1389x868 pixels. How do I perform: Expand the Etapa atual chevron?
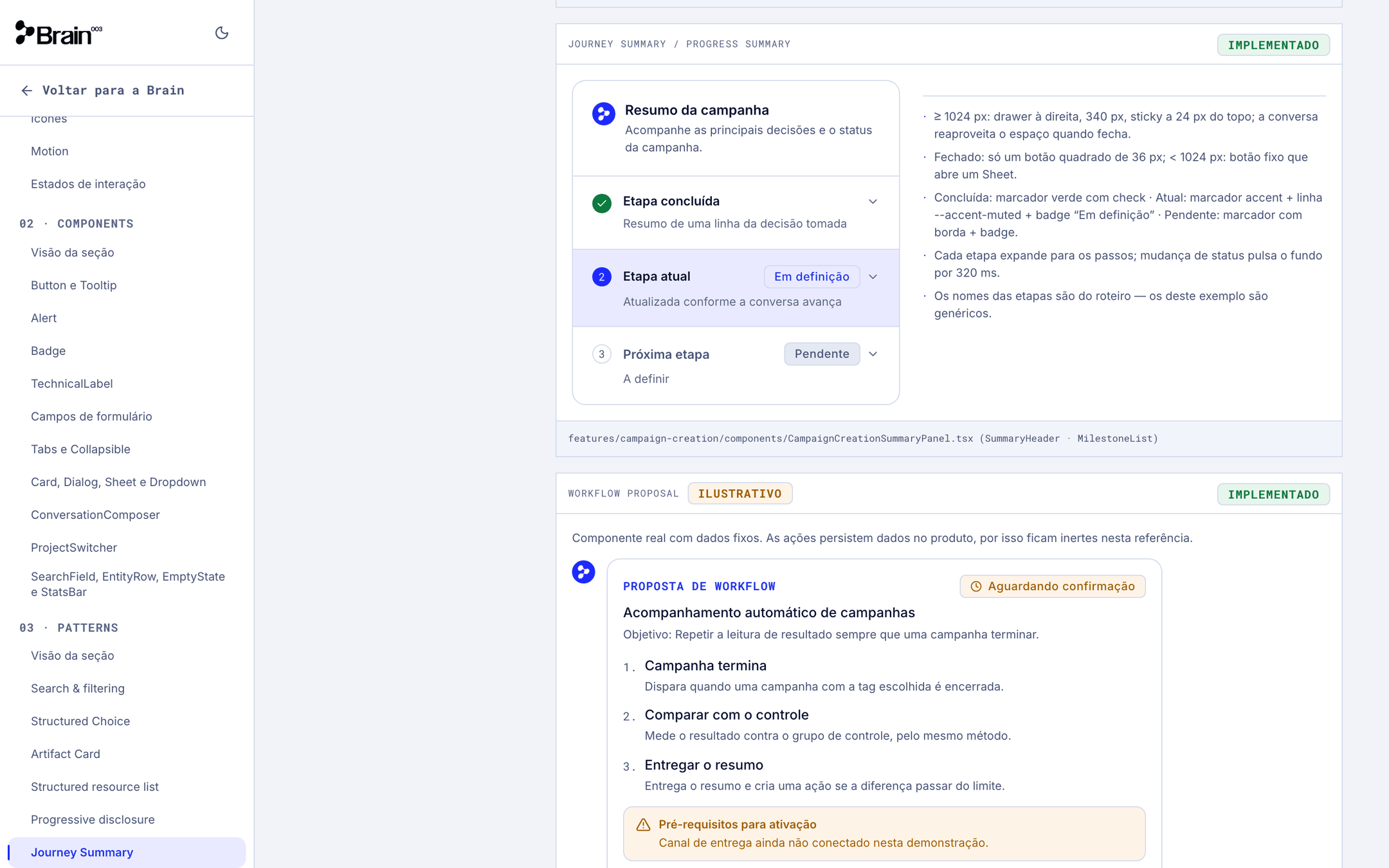coord(873,277)
